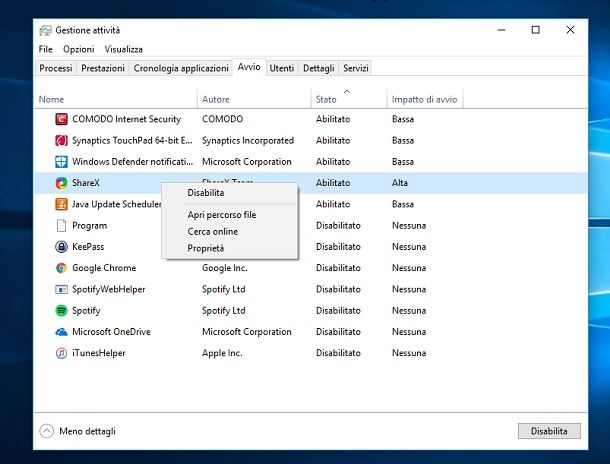
Task: Click the blank Program file icon
Action: [x=61, y=226]
